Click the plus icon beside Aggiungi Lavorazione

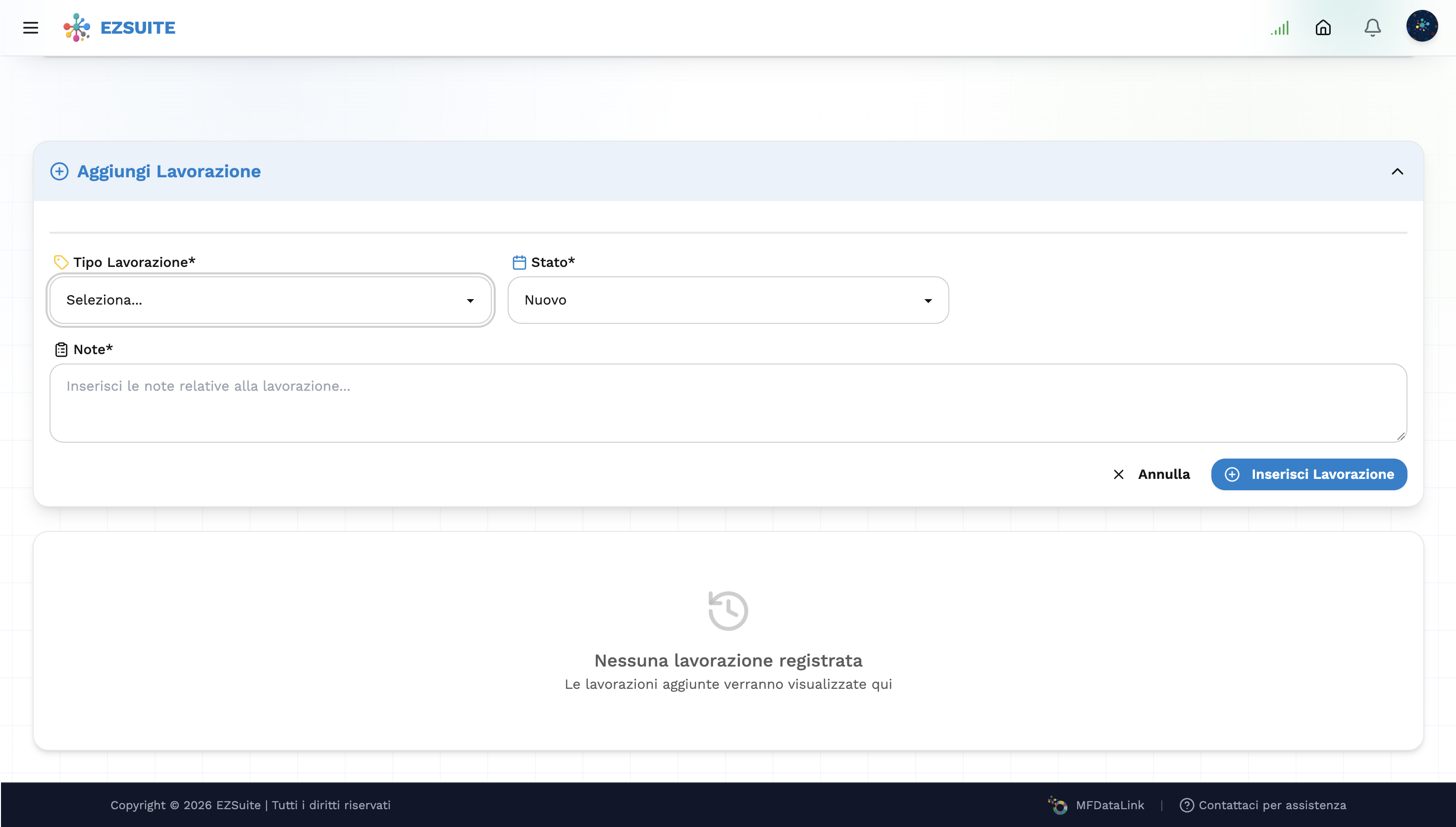tap(59, 171)
